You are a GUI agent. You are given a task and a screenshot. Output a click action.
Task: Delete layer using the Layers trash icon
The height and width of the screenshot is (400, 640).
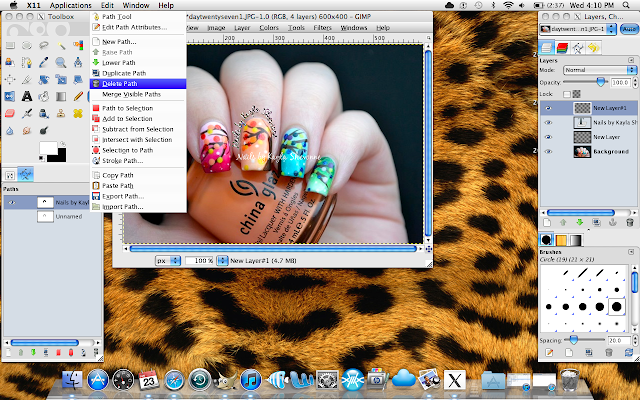[x=629, y=222]
